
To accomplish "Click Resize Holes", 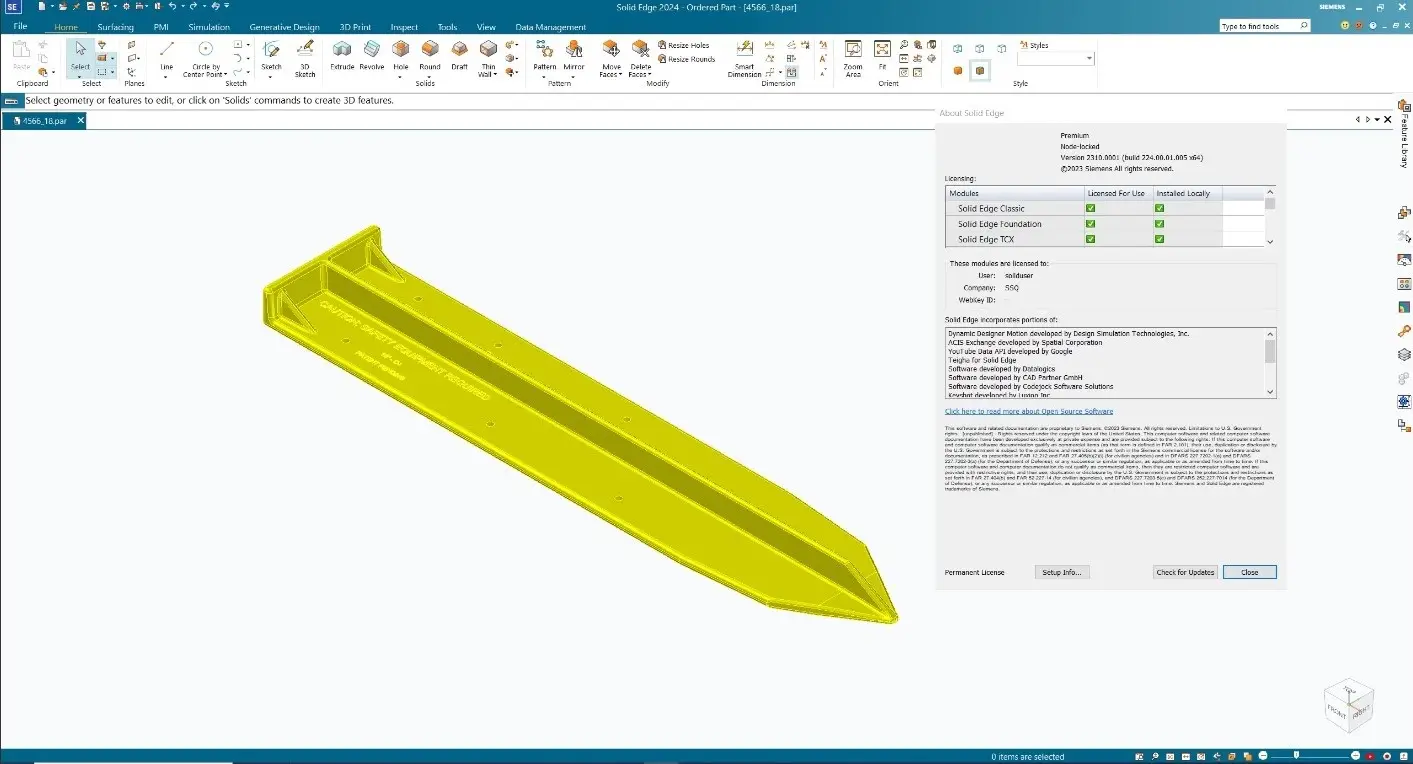I will click(684, 45).
